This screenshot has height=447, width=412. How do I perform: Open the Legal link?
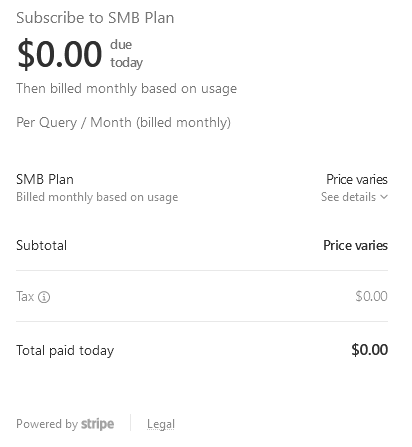[x=161, y=424]
